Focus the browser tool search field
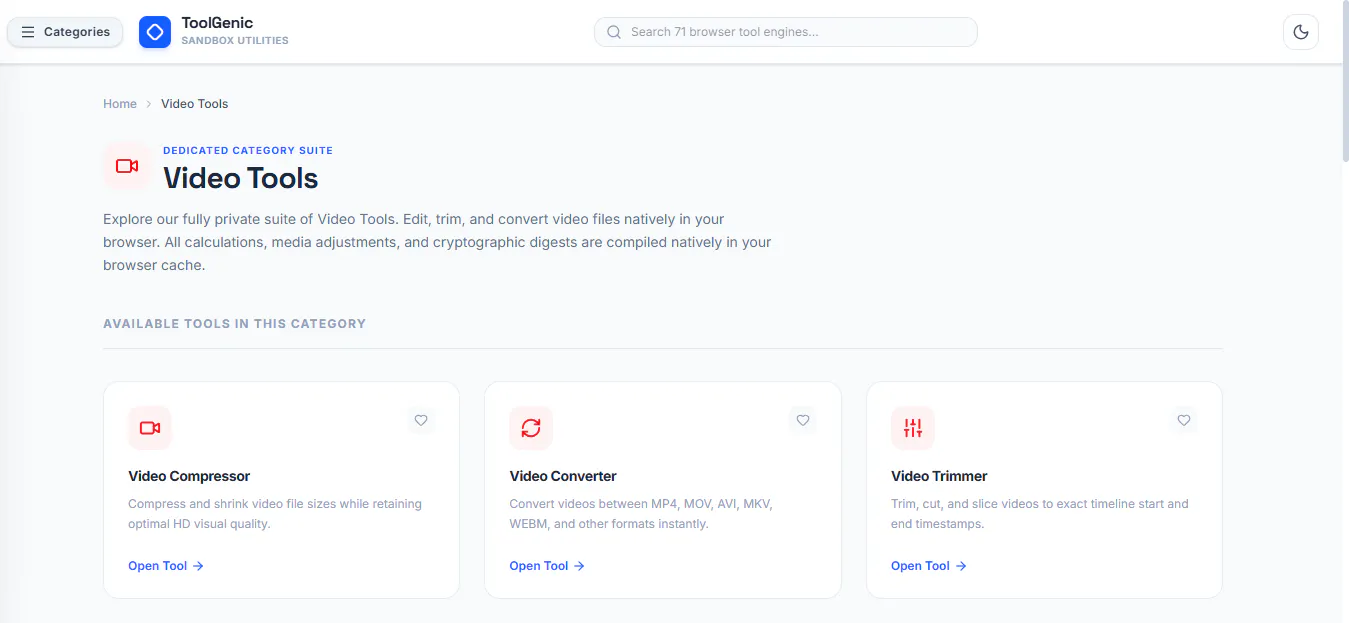Screen dimensions: 1349x623 pos(785,32)
